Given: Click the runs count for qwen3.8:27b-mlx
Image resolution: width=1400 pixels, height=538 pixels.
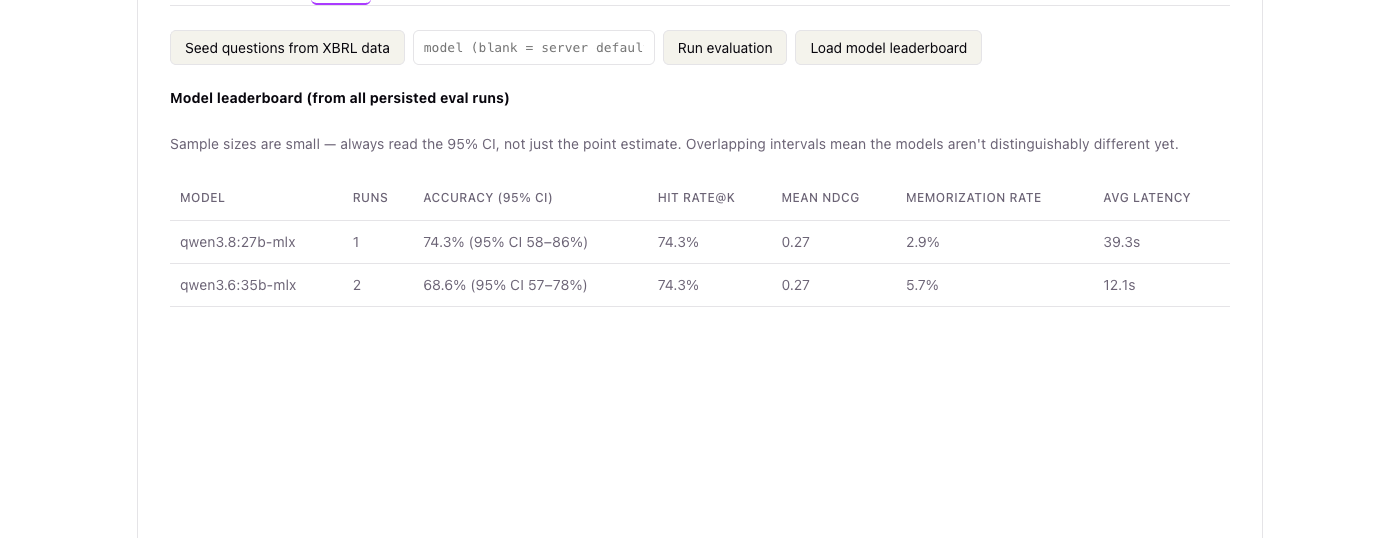Looking at the screenshot, I should 356,242.
